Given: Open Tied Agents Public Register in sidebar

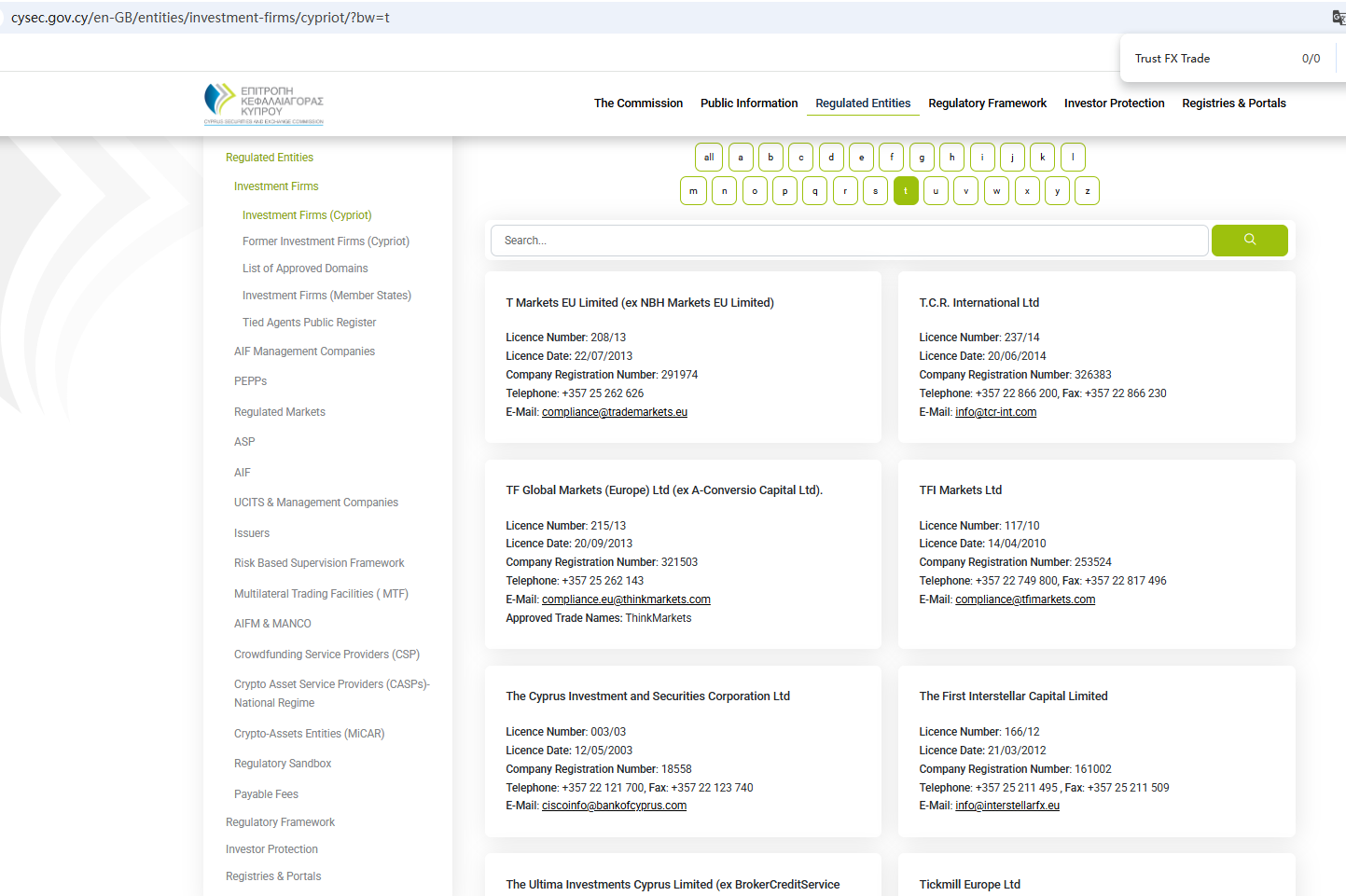Looking at the screenshot, I should [309, 323].
